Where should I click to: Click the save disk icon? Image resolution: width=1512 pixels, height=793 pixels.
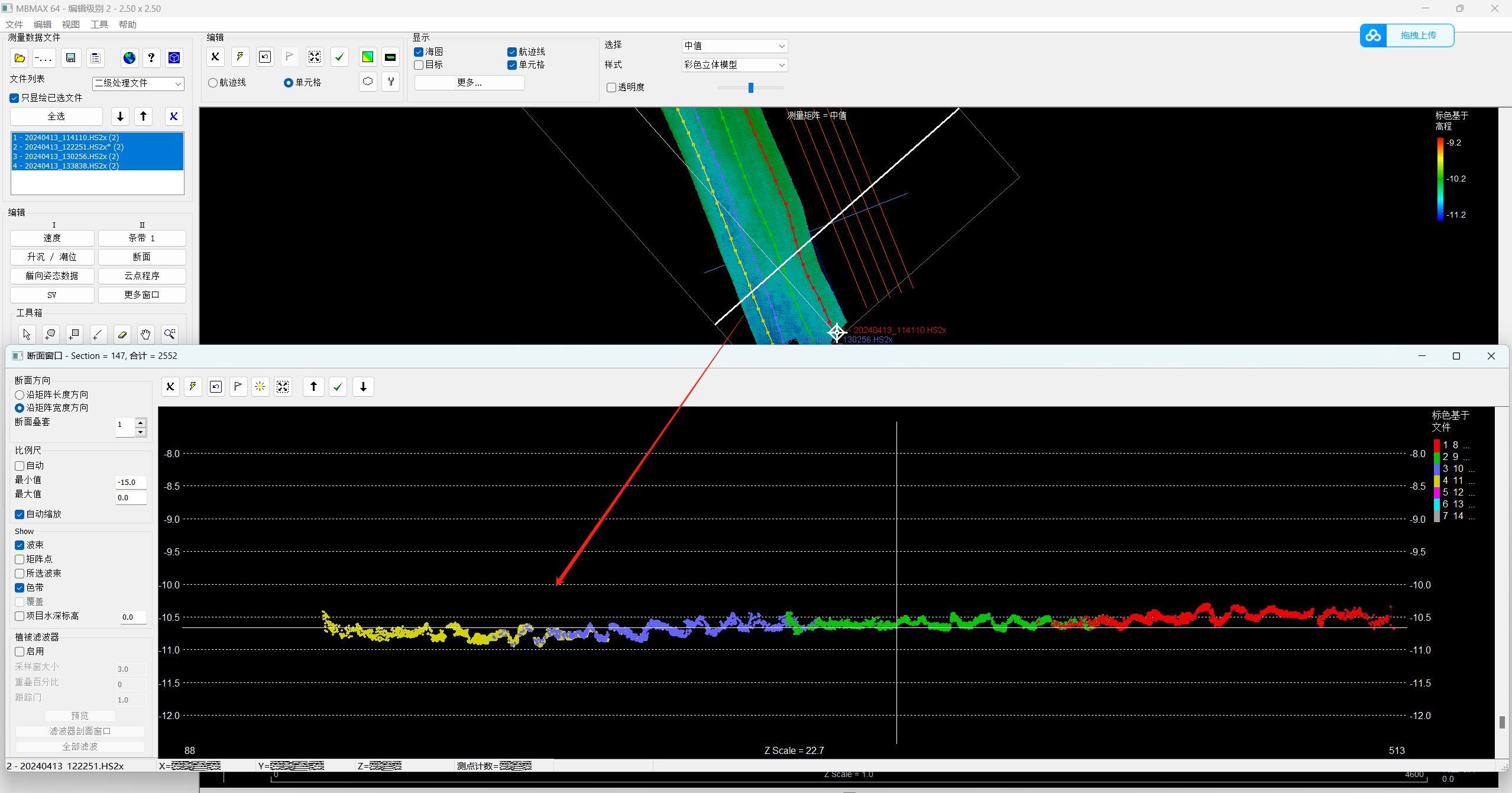(x=71, y=57)
